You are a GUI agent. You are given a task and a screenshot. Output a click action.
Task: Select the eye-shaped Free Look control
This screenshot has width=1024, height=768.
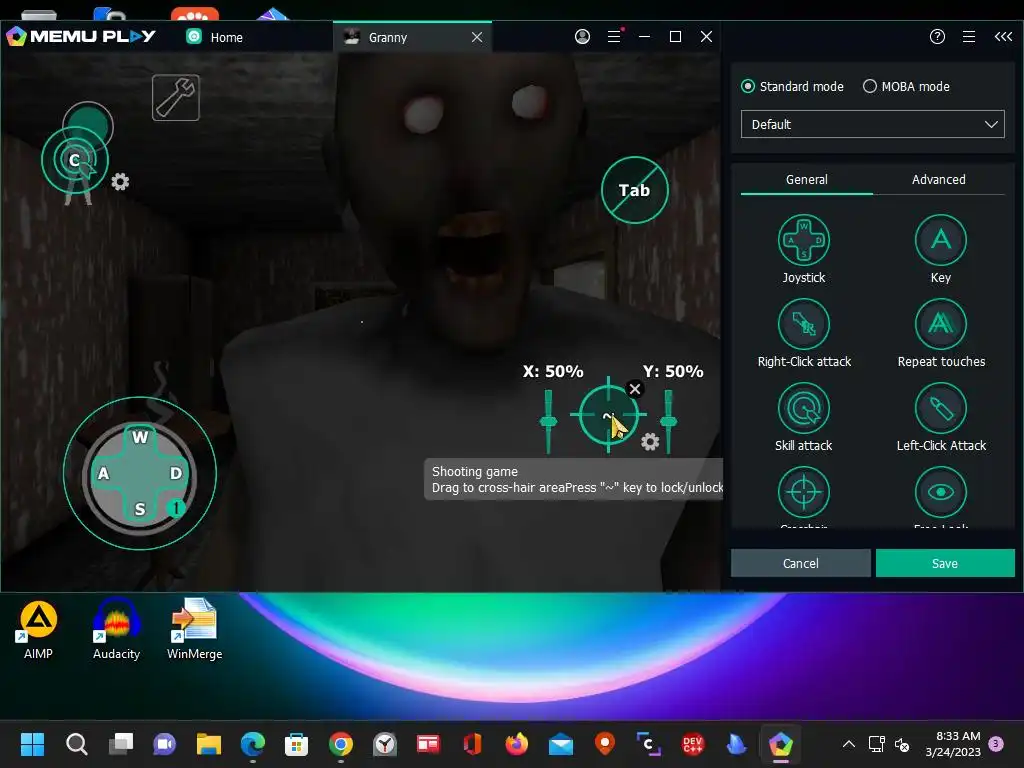click(x=940, y=492)
